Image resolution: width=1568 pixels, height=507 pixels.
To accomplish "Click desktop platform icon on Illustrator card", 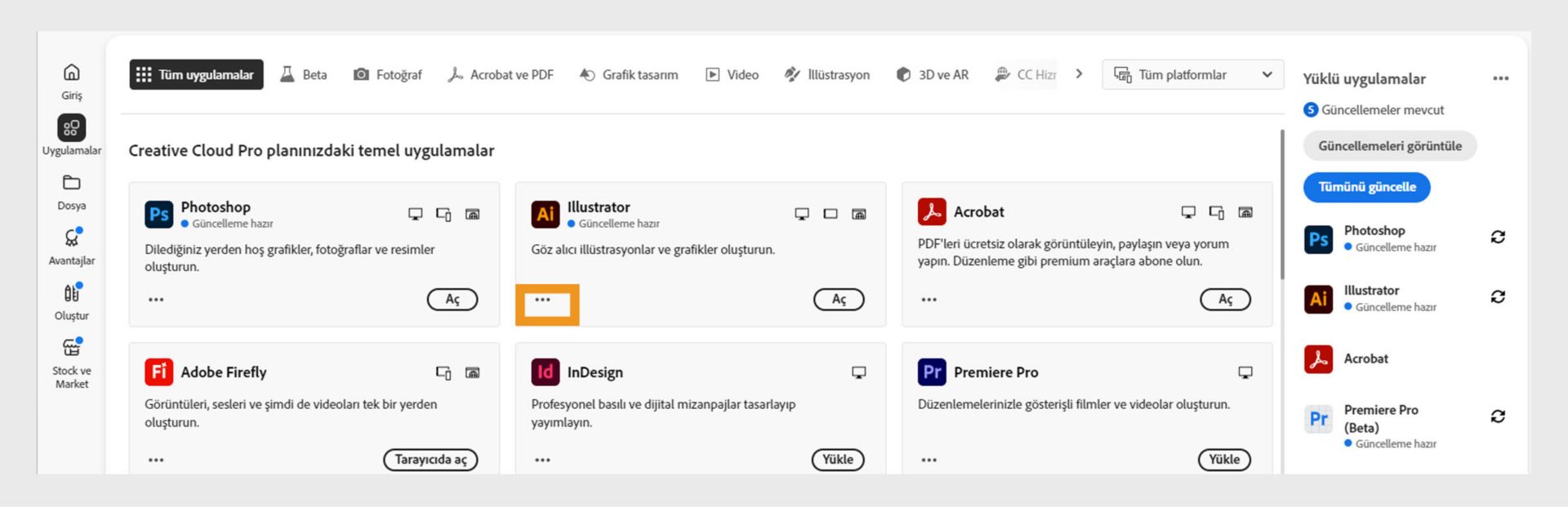I will 802,214.
